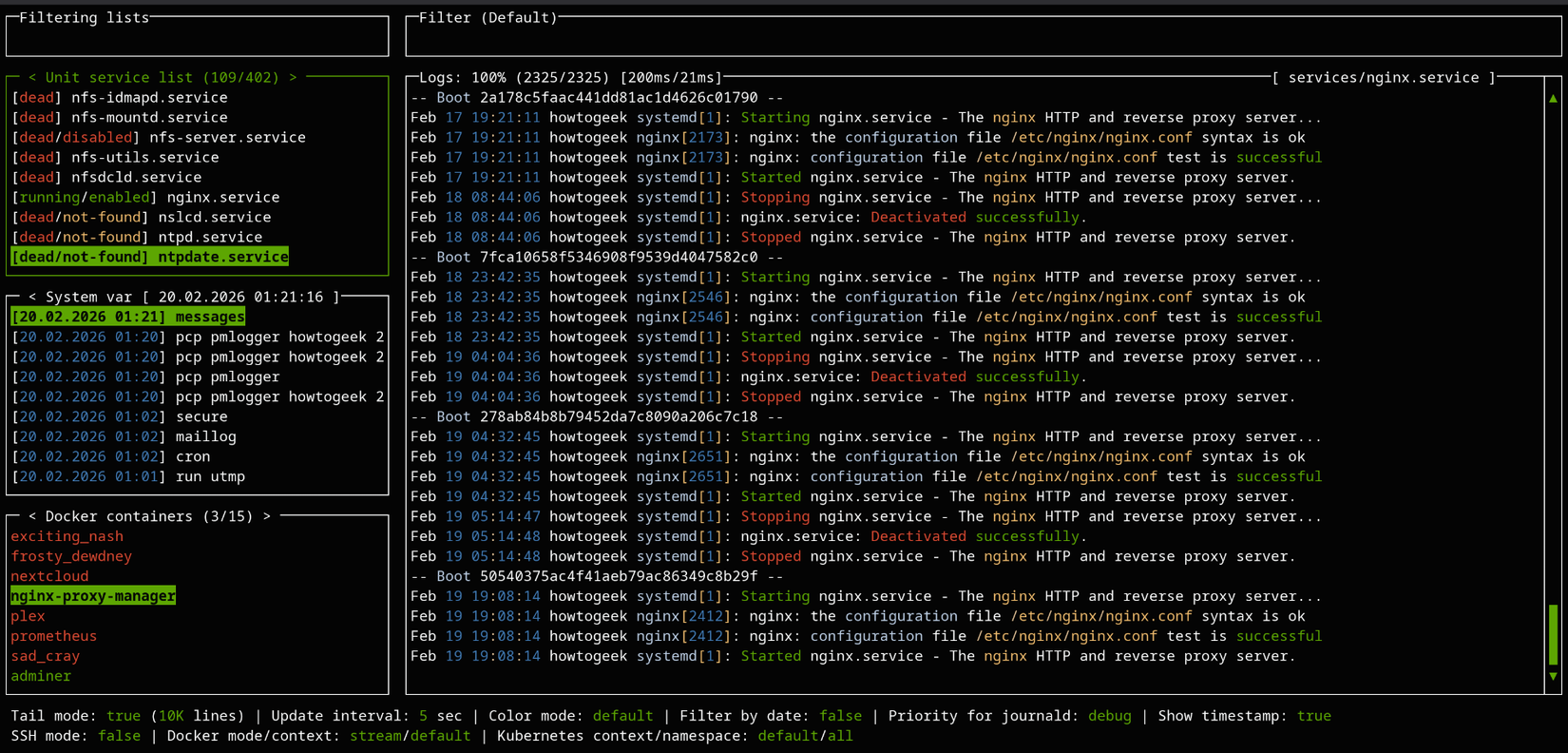Open the 'run utmp' log entry

click(x=128, y=477)
